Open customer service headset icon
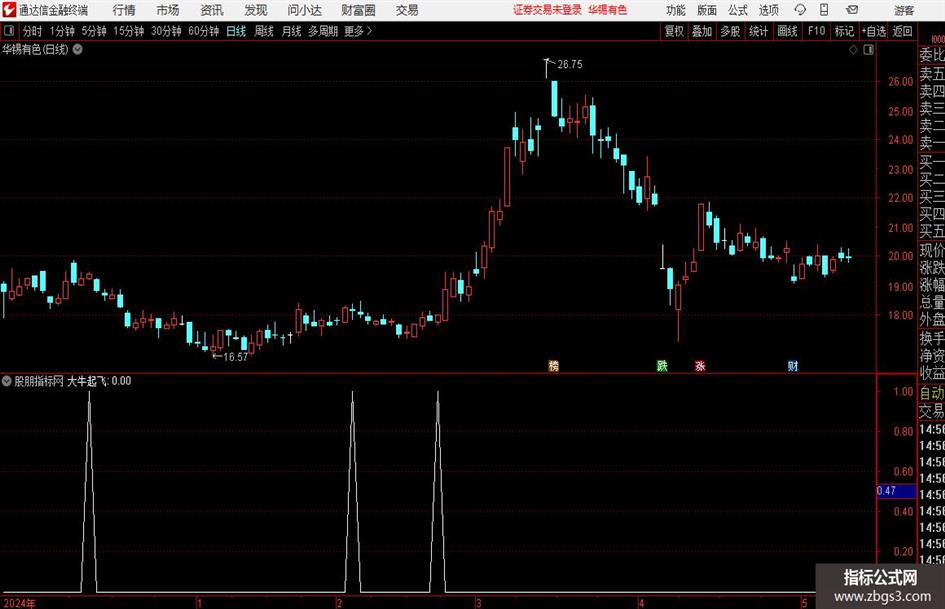The image size is (945, 609). [x=800, y=10]
